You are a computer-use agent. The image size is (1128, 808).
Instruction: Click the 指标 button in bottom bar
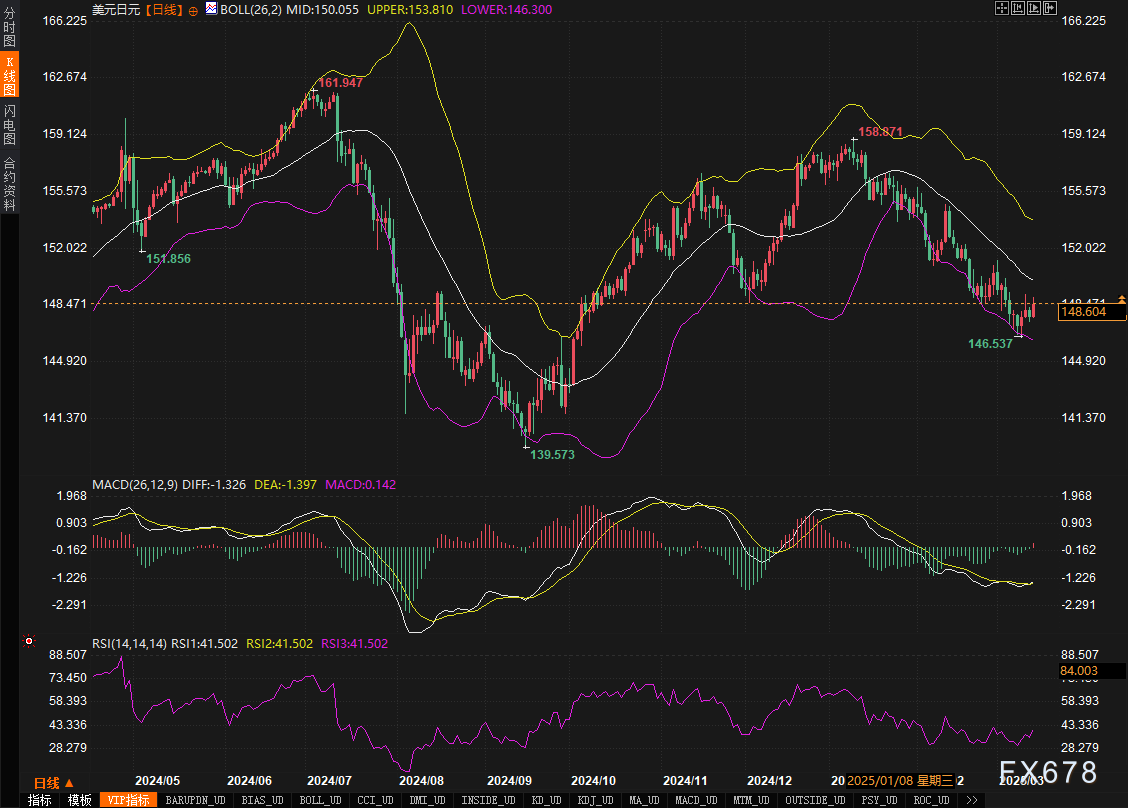(x=40, y=800)
